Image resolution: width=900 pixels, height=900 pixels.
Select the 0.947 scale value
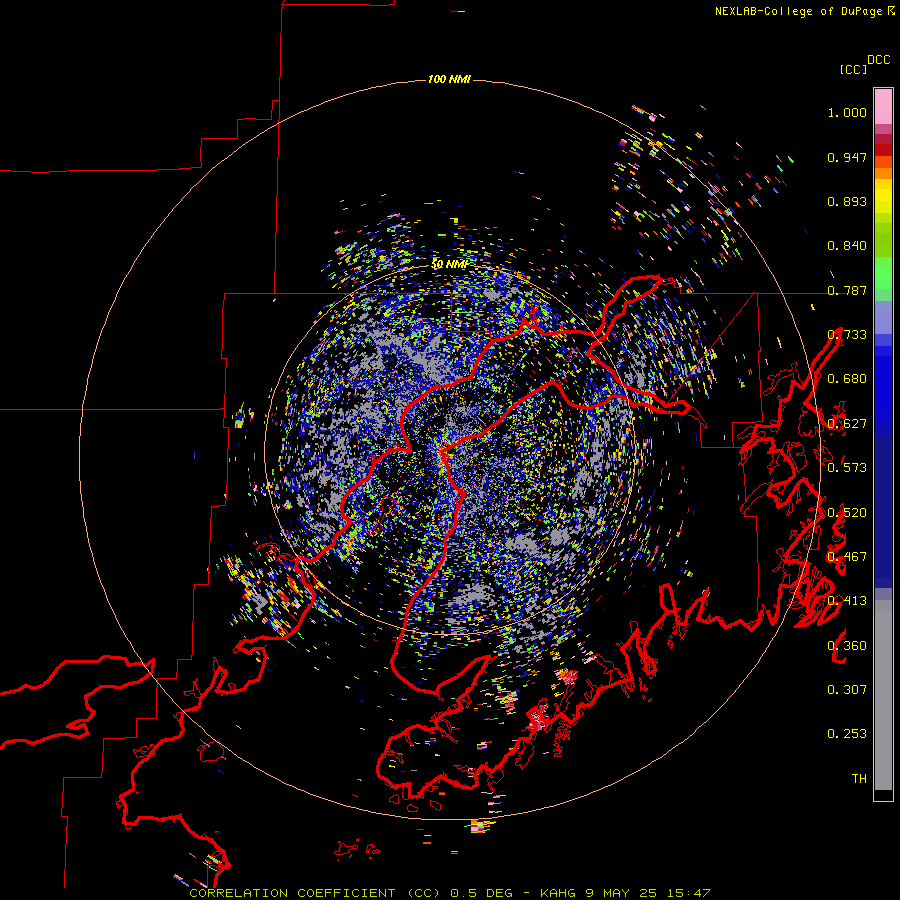click(x=847, y=157)
